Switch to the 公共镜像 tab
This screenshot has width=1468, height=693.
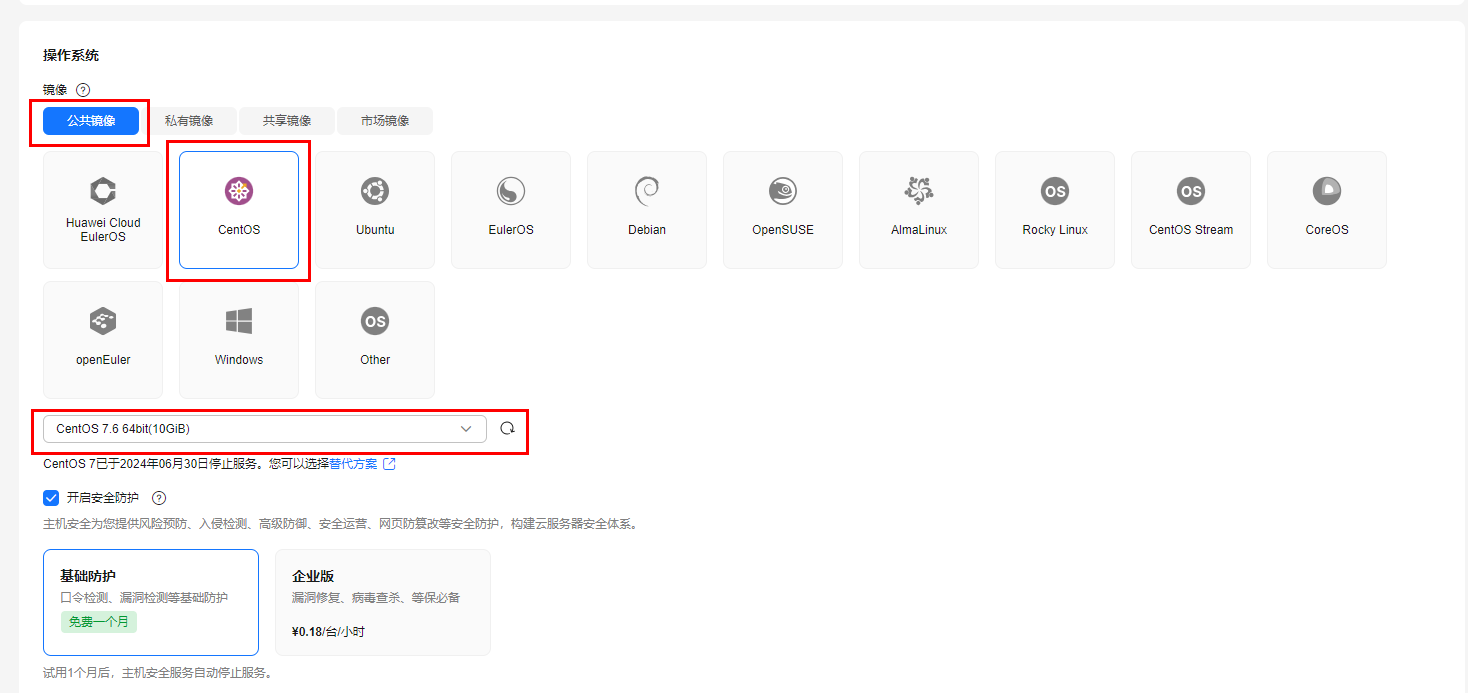(x=91, y=121)
